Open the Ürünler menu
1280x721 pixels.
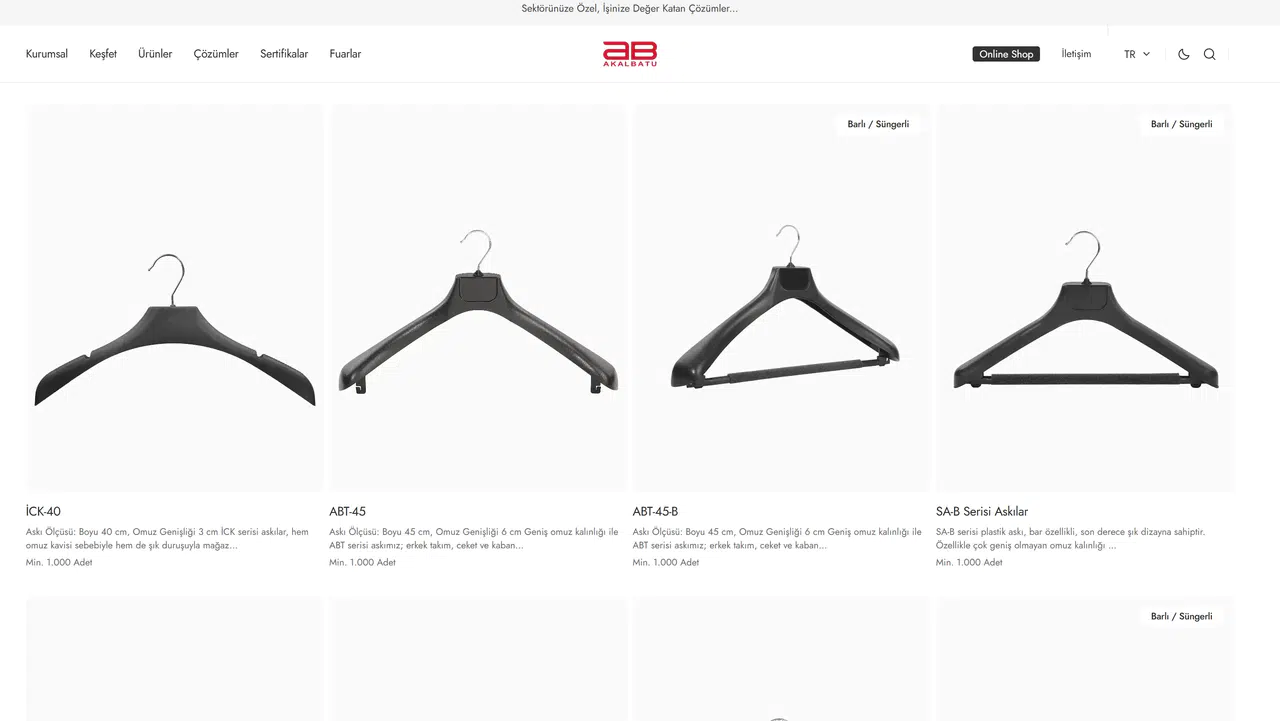(155, 54)
